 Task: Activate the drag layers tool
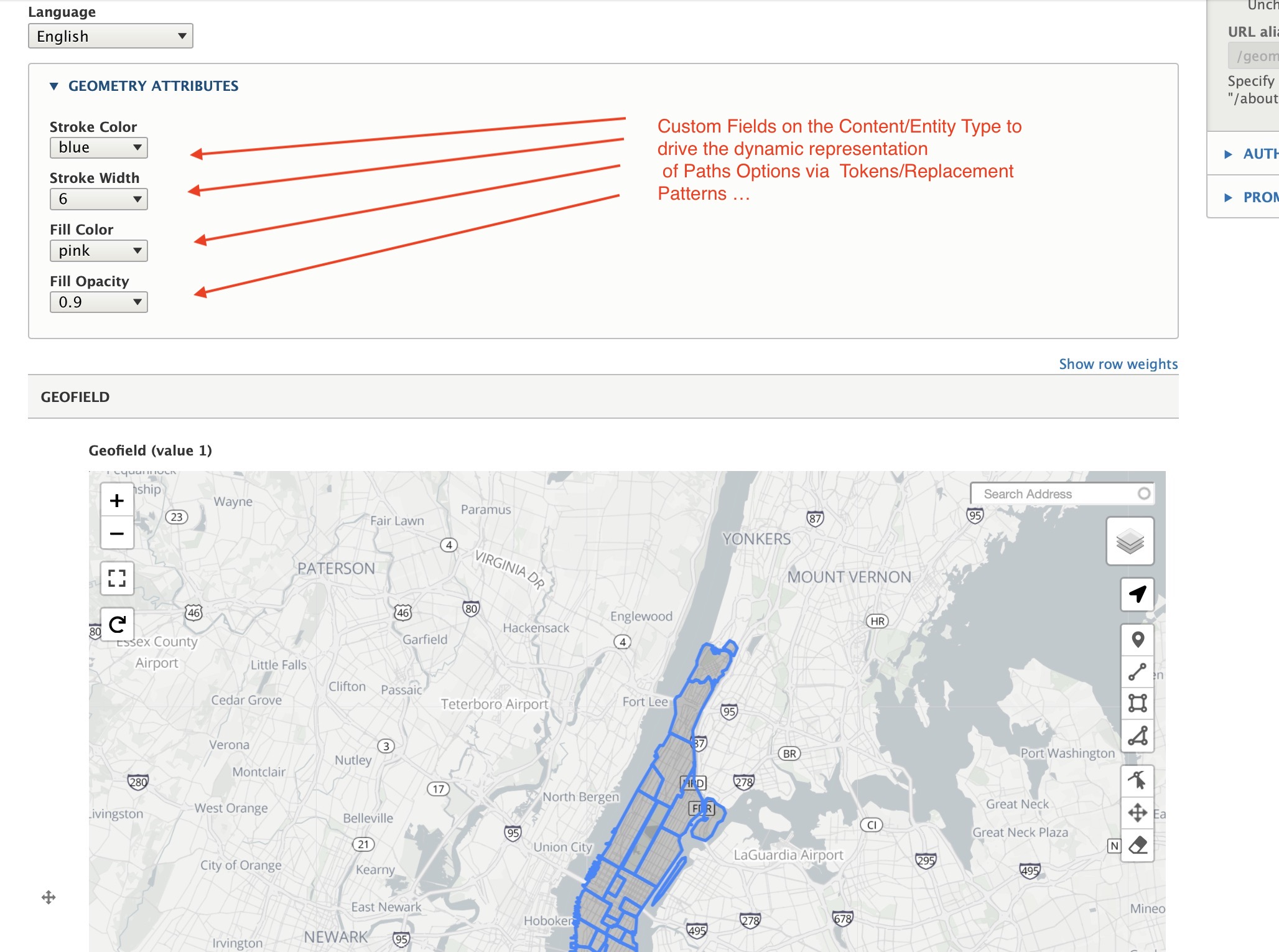pyautogui.click(x=1137, y=813)
